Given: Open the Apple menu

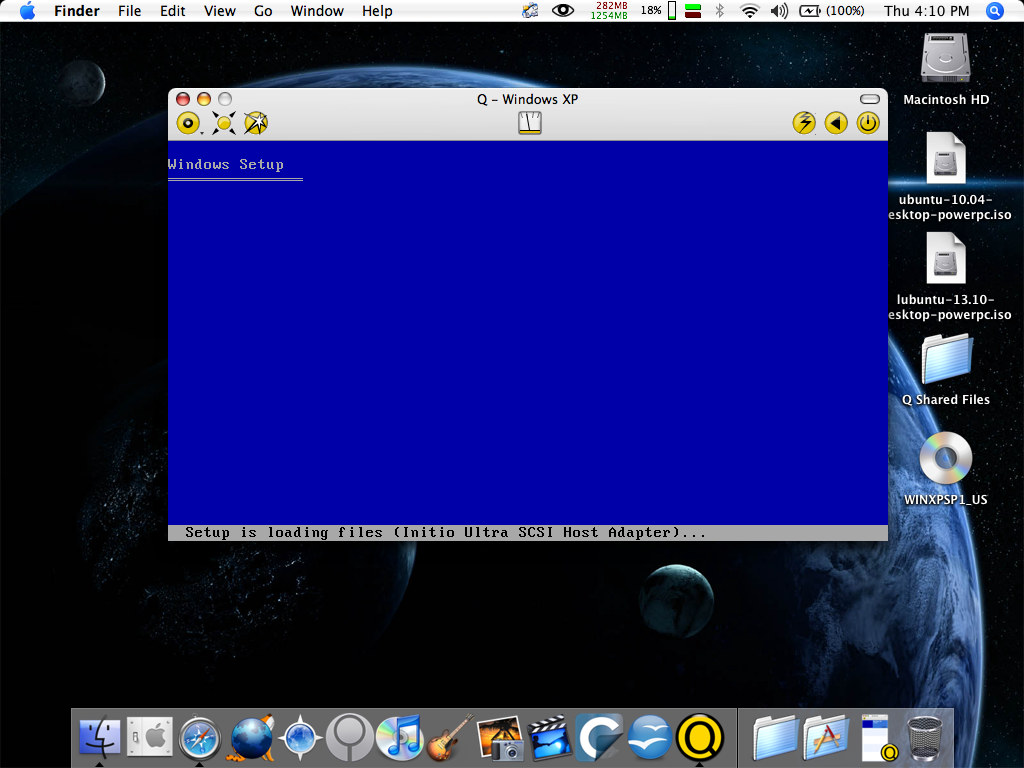Looking at the screenshot, I should tap(27, 11).
